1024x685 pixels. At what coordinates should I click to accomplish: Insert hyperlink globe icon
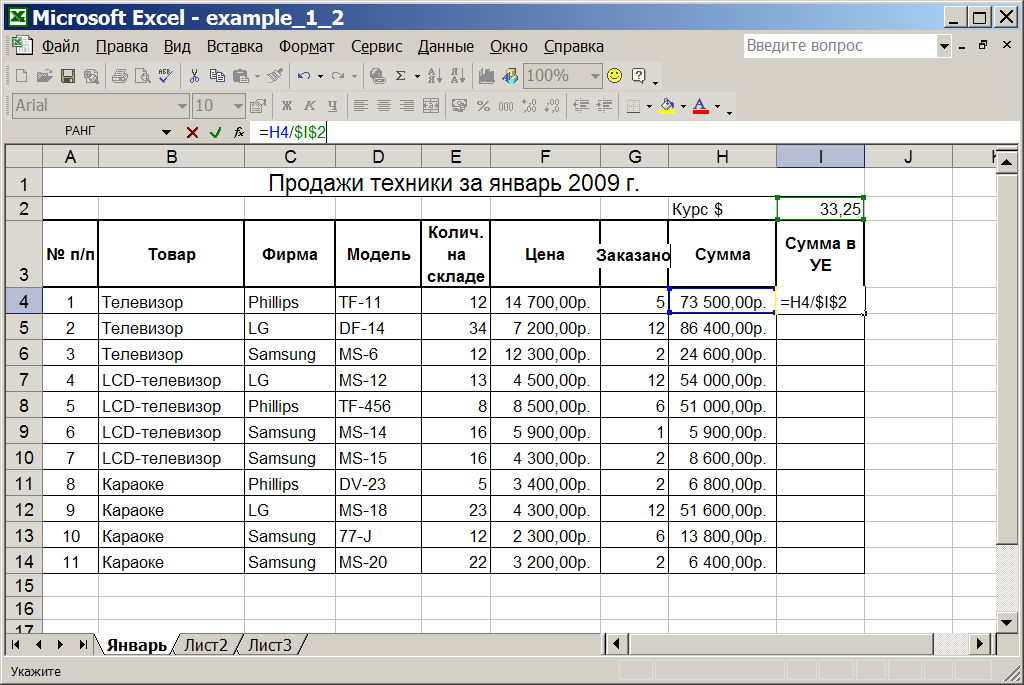tap(377, 76)
